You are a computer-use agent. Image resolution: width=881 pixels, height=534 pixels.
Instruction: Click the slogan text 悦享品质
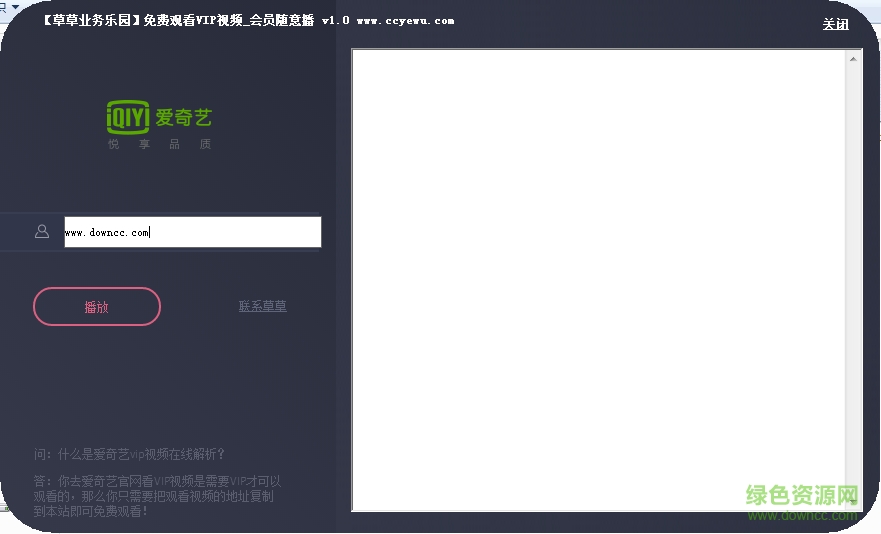pyautogui.click(x=160, y=144)
